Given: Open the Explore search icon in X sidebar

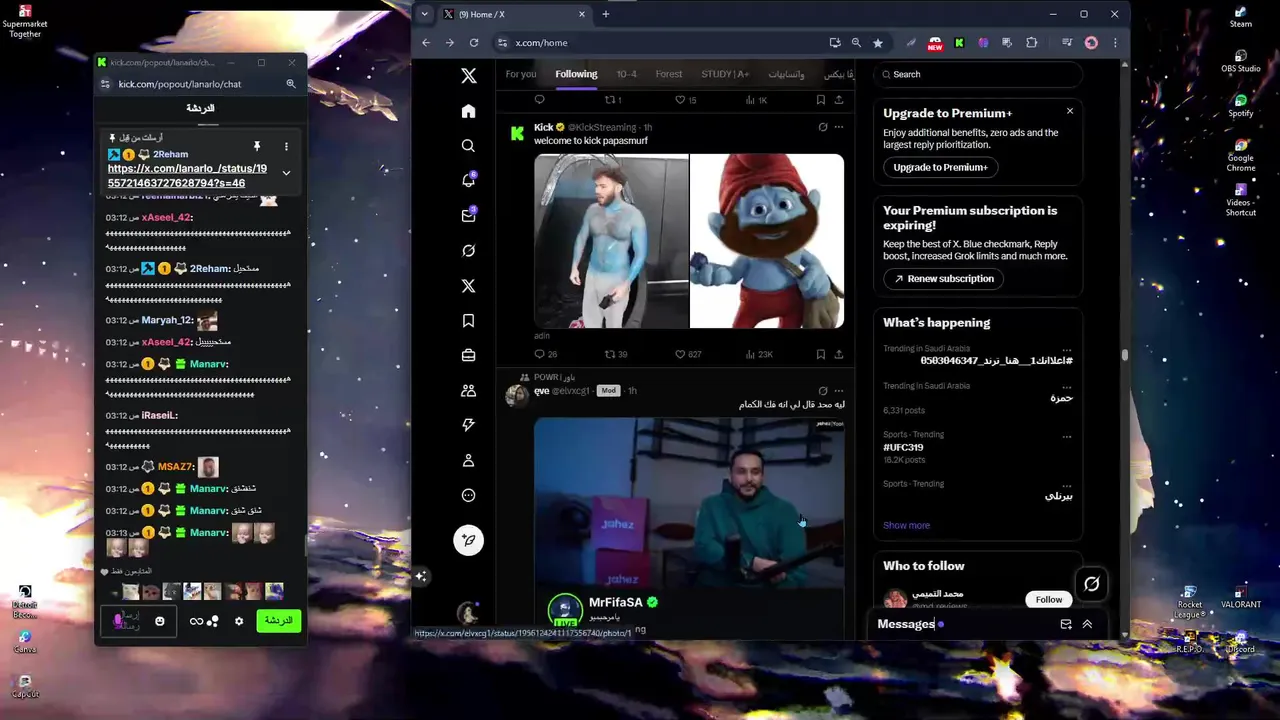Looking at the screenshot, I should [468, 146].
